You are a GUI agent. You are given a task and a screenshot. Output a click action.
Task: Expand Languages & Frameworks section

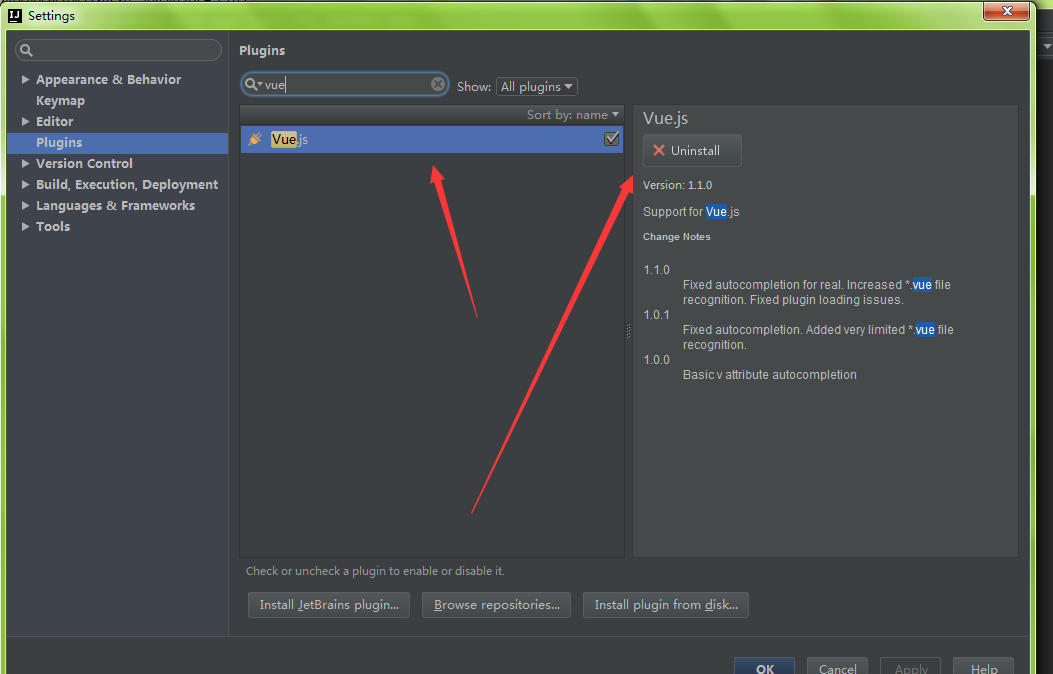pos(25,205)
